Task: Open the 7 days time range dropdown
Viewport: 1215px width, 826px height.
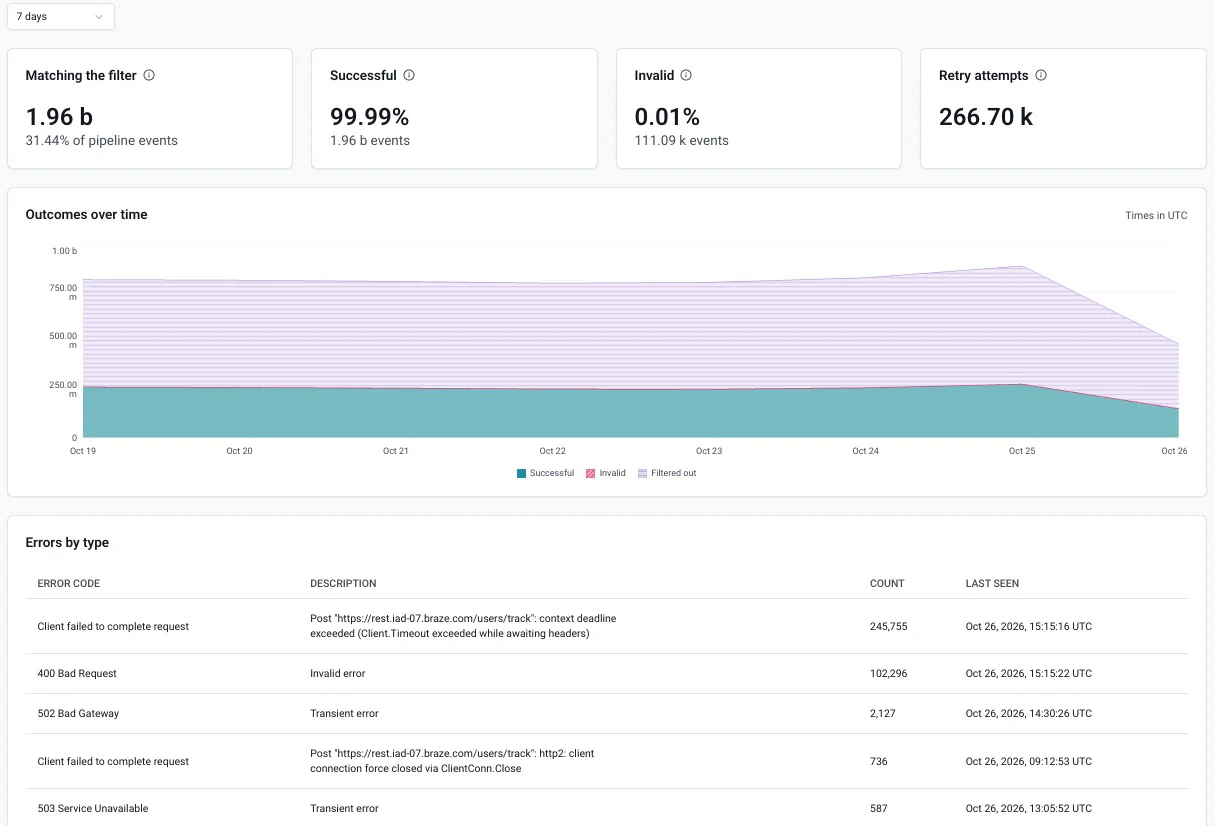Action: pos(61,16)
